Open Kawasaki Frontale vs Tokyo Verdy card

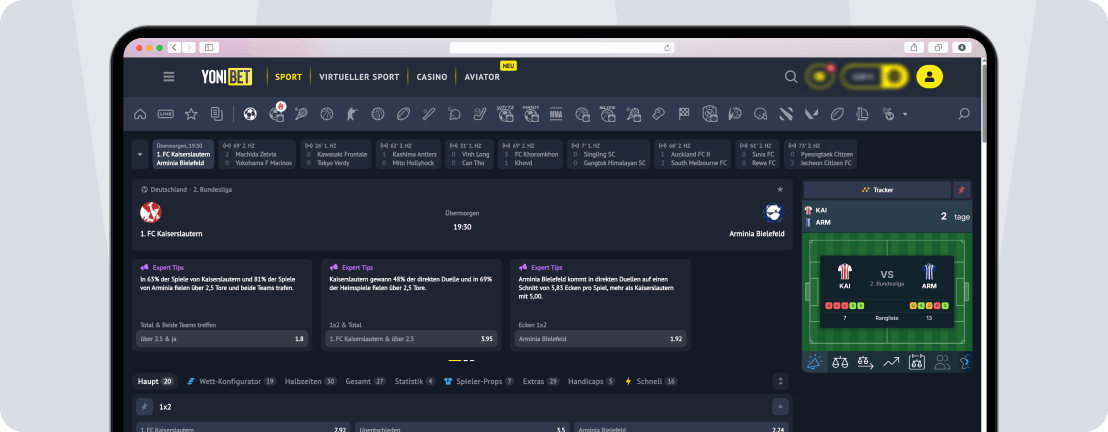[336, 154]
